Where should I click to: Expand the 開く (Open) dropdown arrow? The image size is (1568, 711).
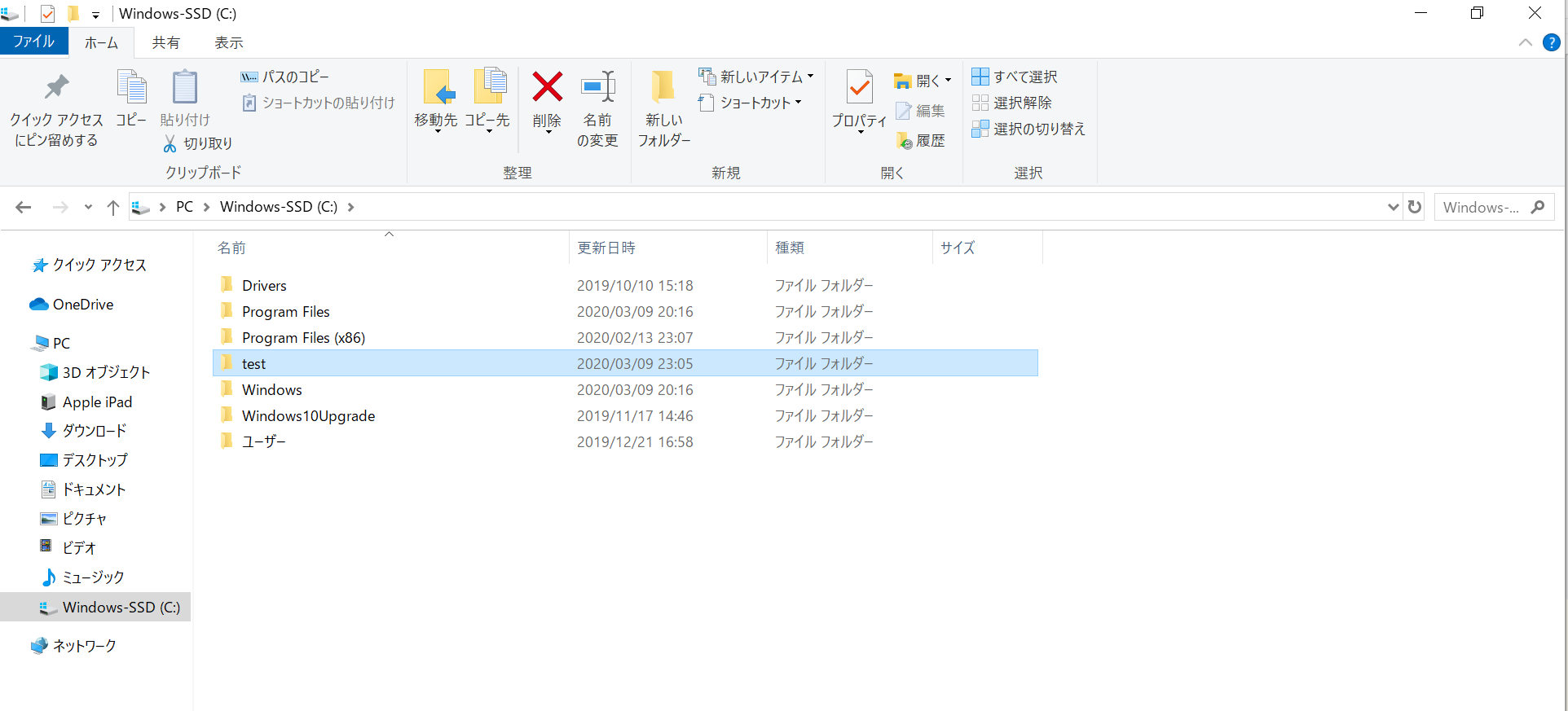948,81
